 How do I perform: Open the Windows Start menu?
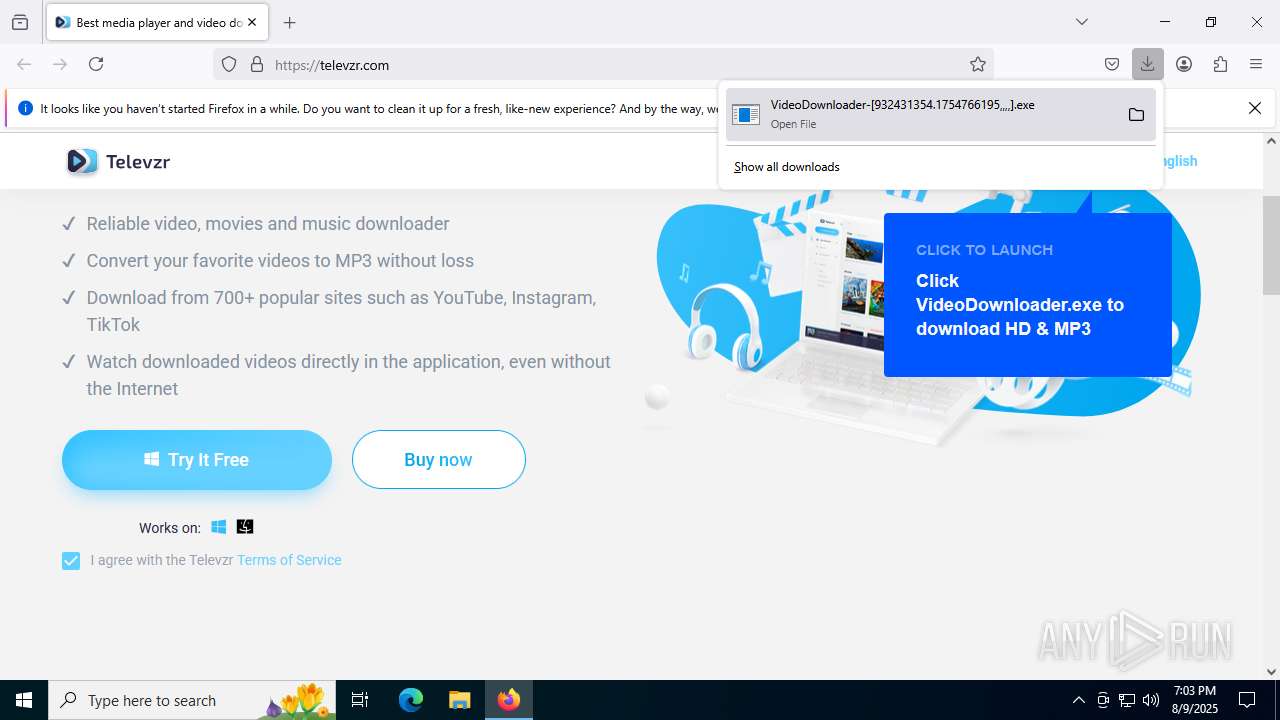[x=24, y=700]
